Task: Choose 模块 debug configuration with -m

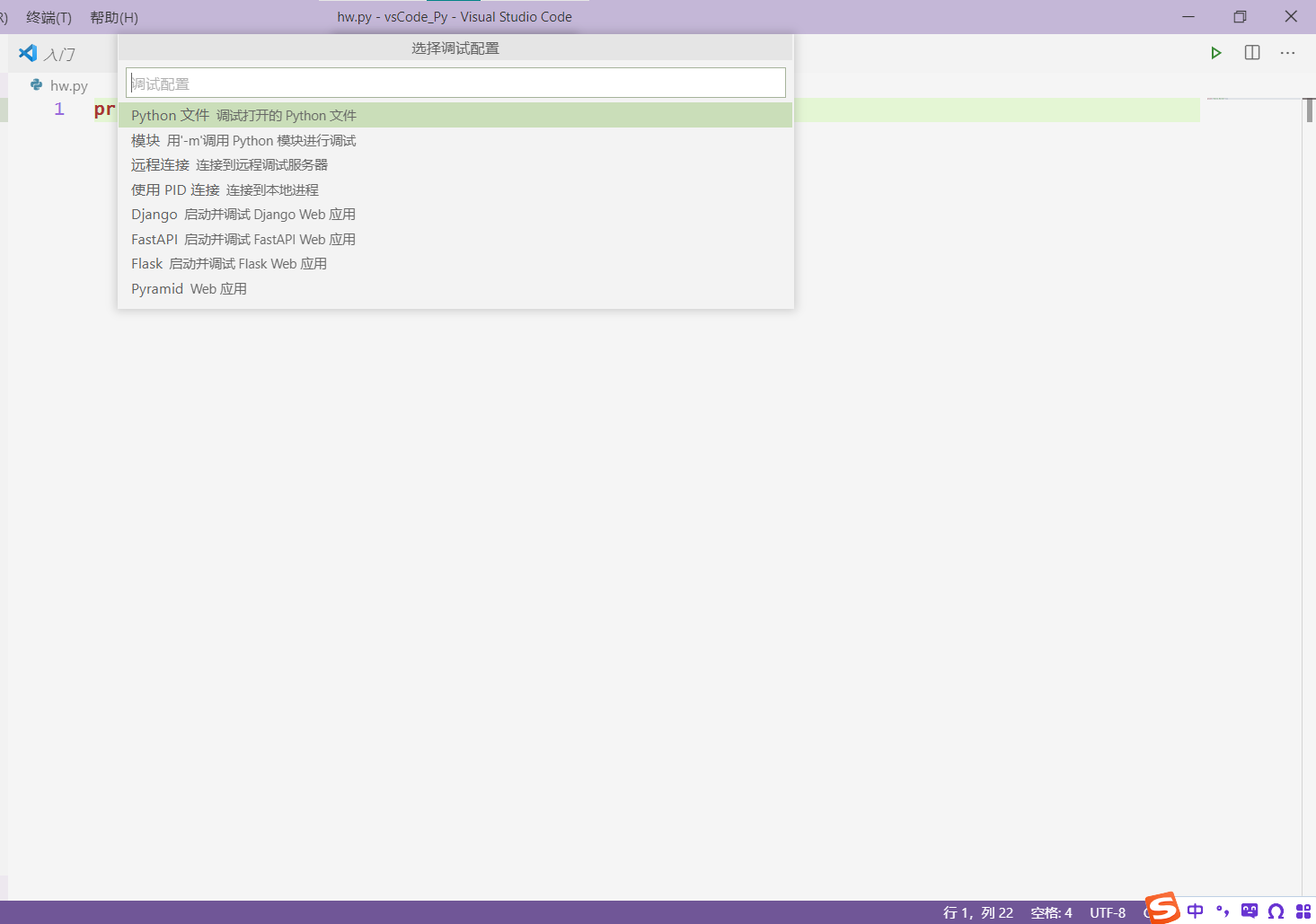Action: [455, 140]
